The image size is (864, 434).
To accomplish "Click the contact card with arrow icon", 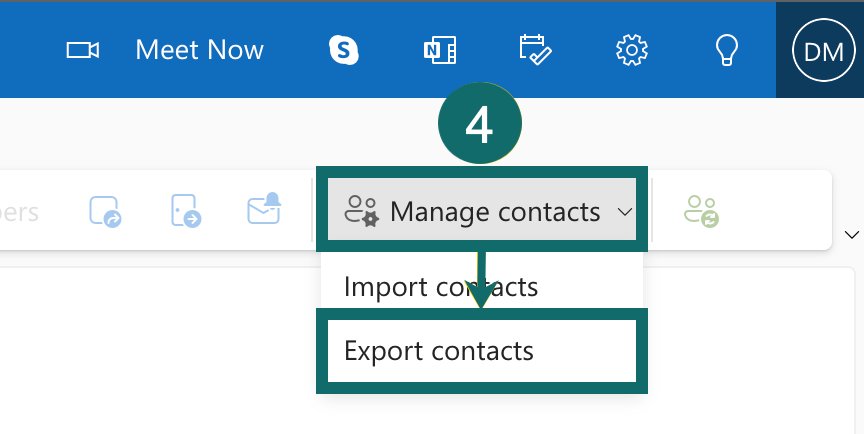I will coord(105,211).
